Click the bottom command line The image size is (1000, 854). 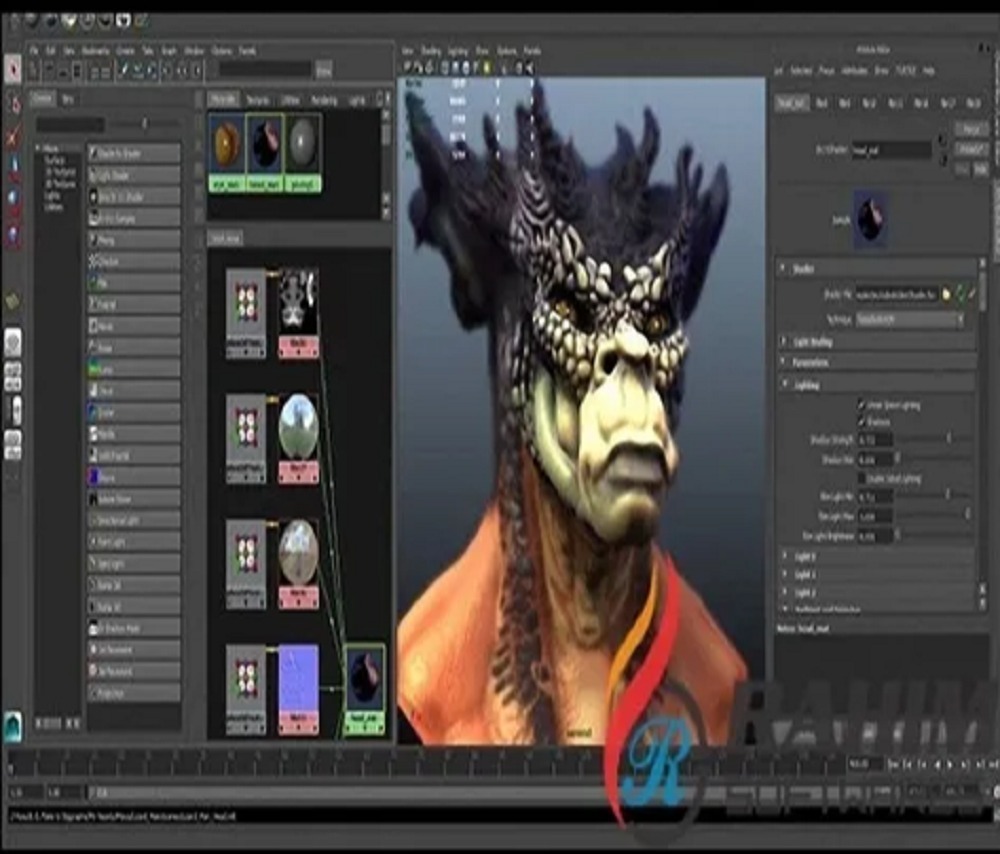(500, 816)
